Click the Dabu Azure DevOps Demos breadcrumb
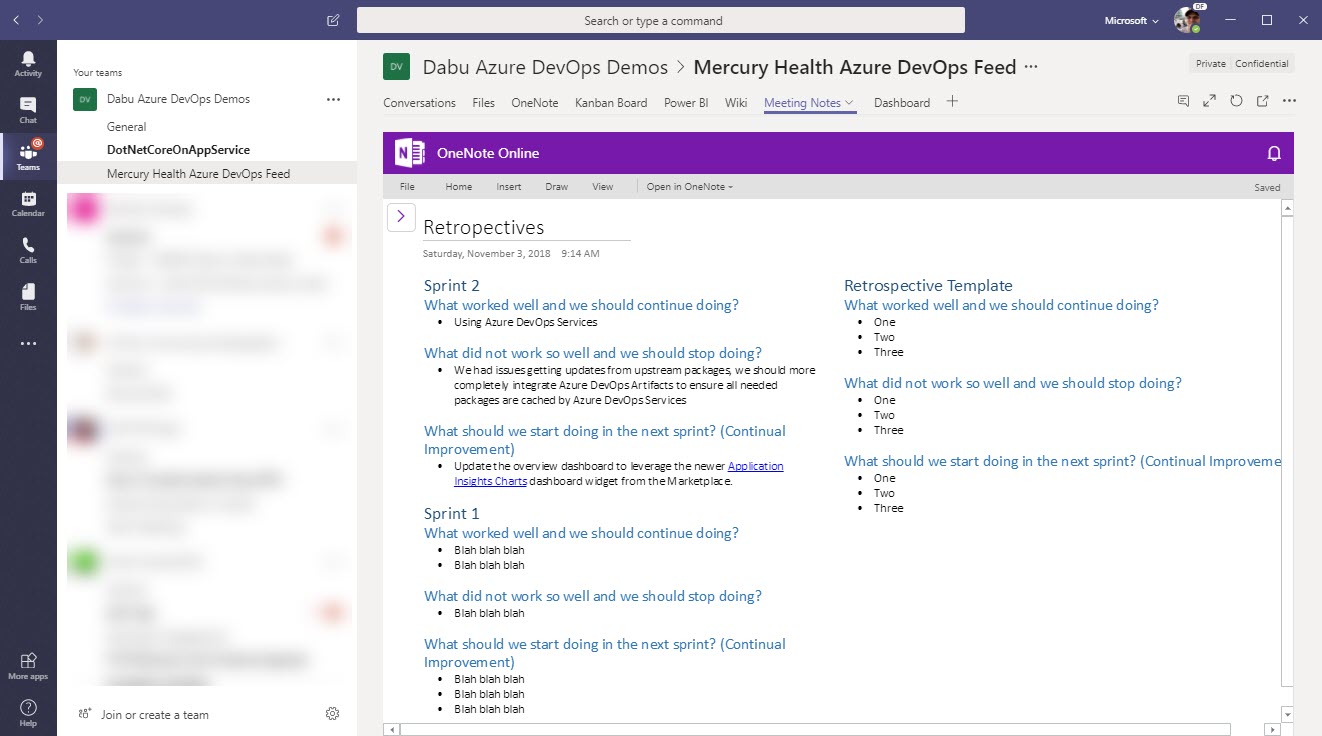 click(x=545, y=67)
